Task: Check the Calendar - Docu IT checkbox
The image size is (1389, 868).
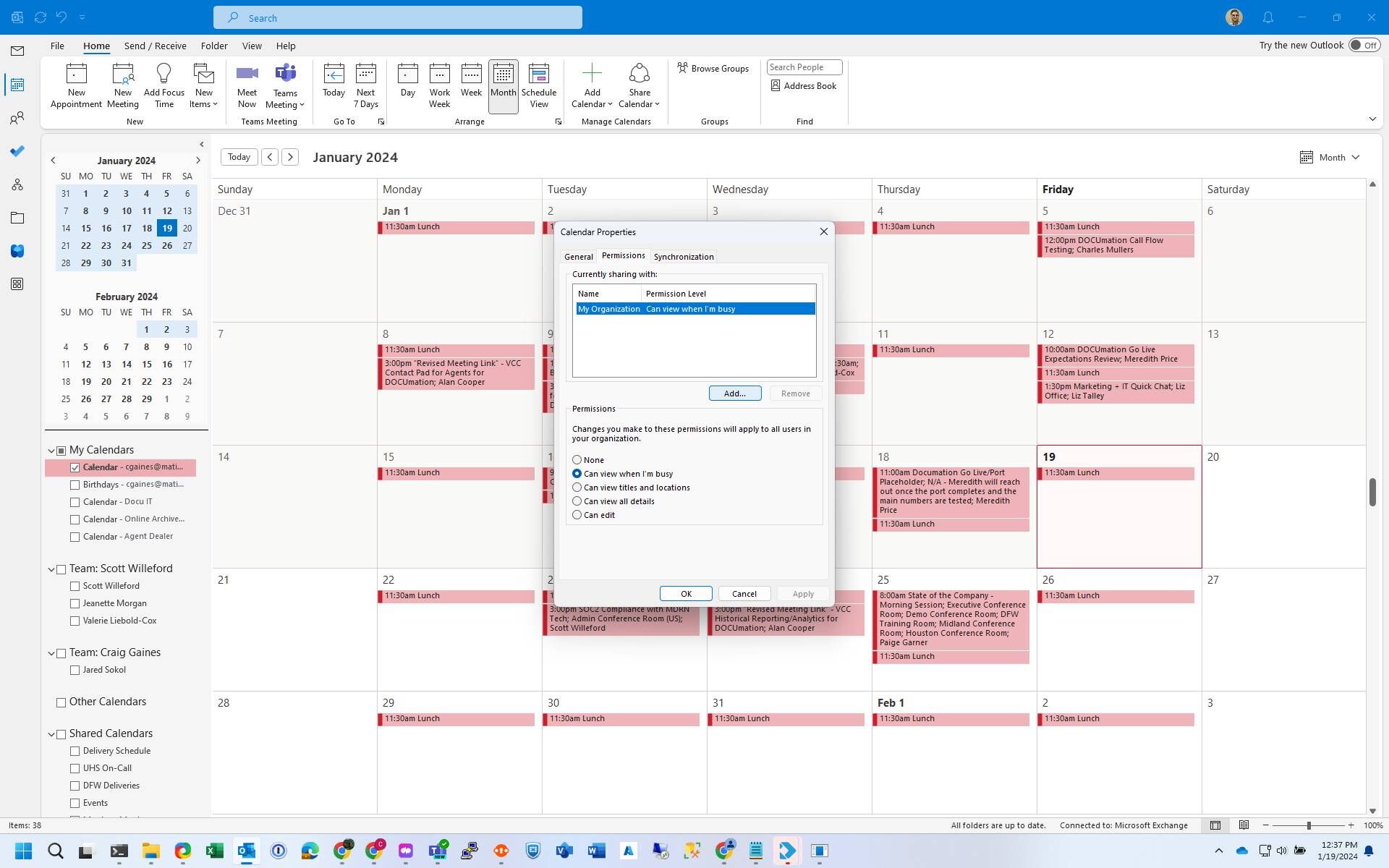Action: pos(75,502)
